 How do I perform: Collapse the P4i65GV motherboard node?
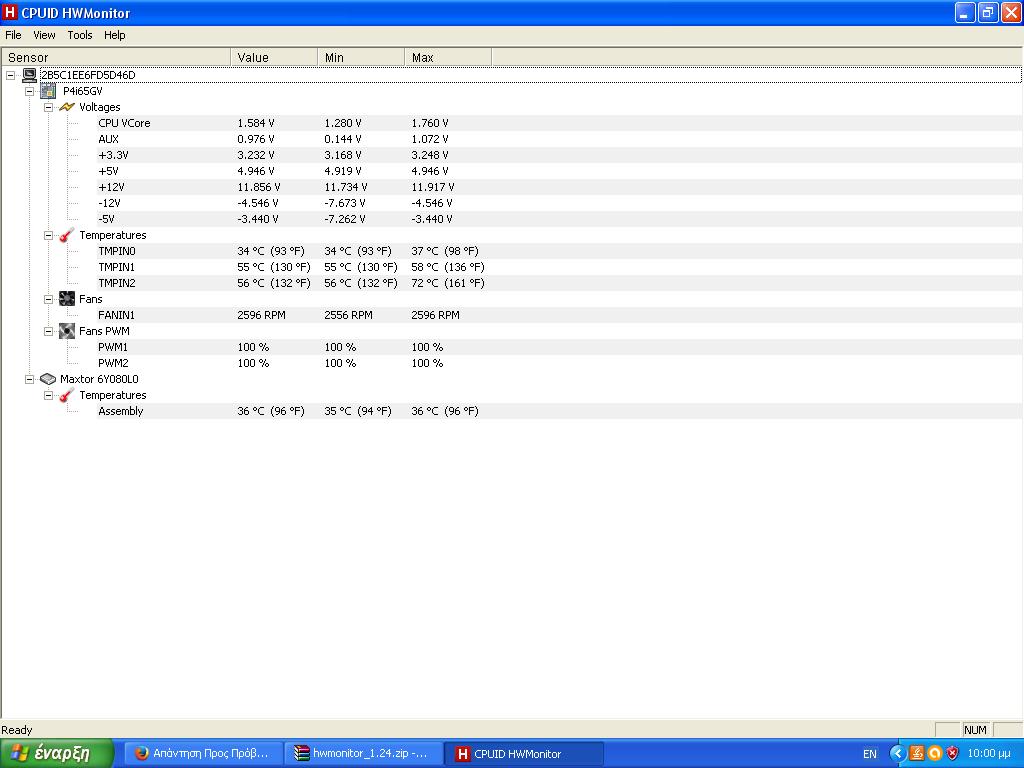pos(29,91)
